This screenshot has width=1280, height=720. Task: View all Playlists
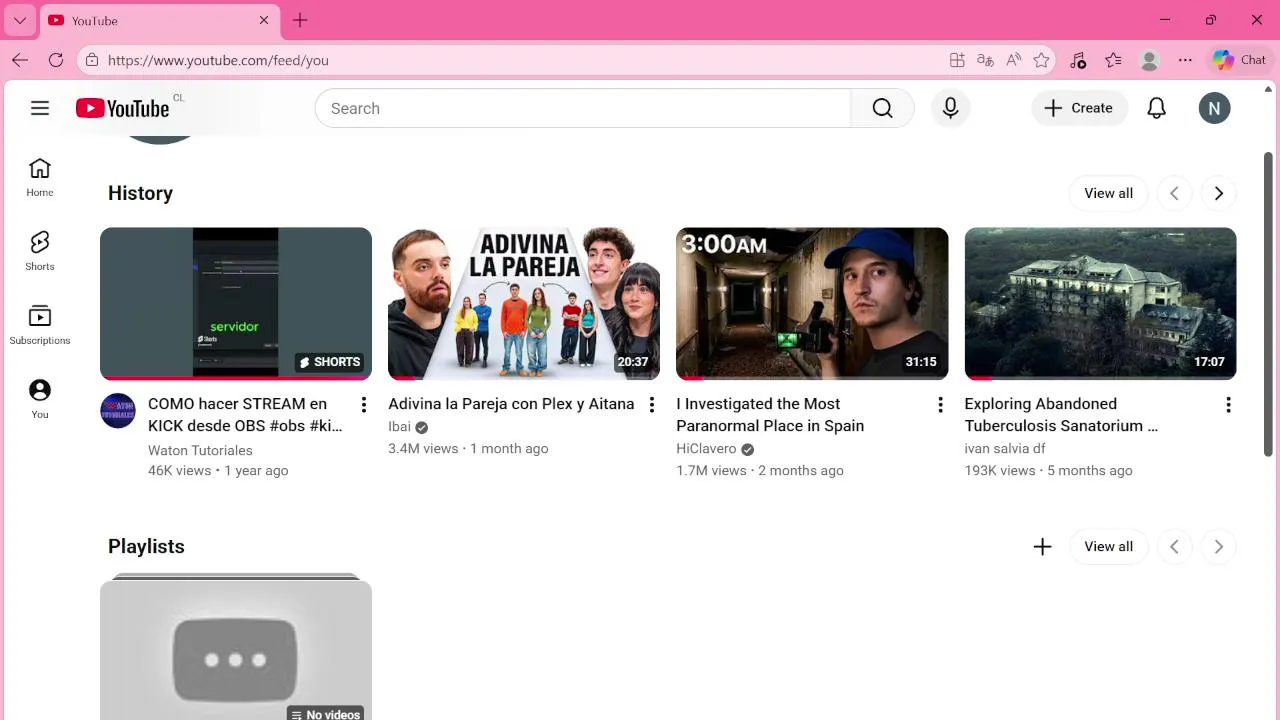1108,546
